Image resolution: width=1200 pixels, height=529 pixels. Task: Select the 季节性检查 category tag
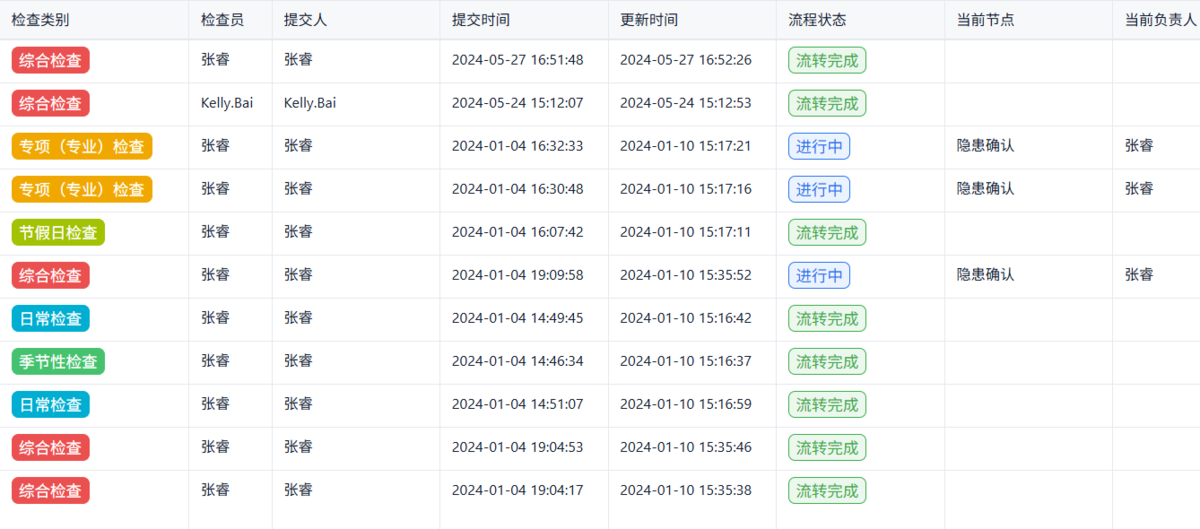58,362
